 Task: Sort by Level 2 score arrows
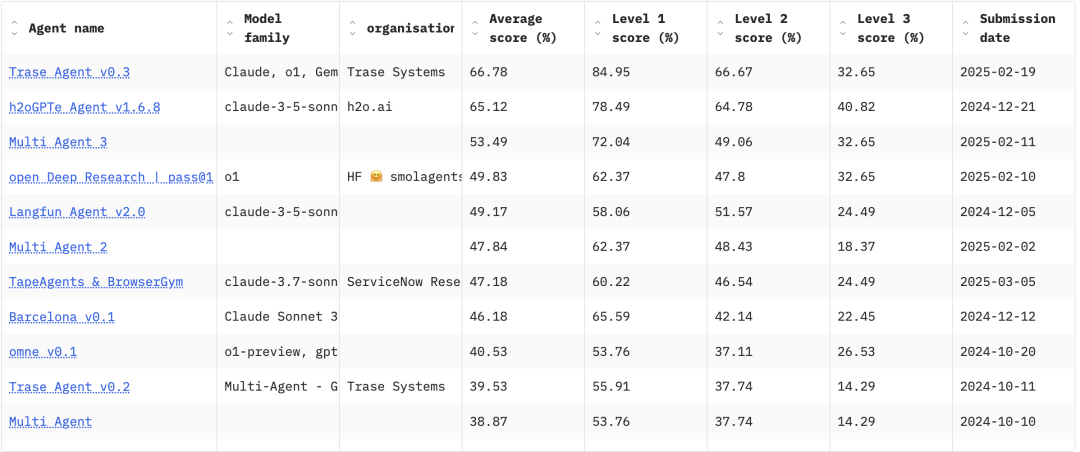click(720, 29)
